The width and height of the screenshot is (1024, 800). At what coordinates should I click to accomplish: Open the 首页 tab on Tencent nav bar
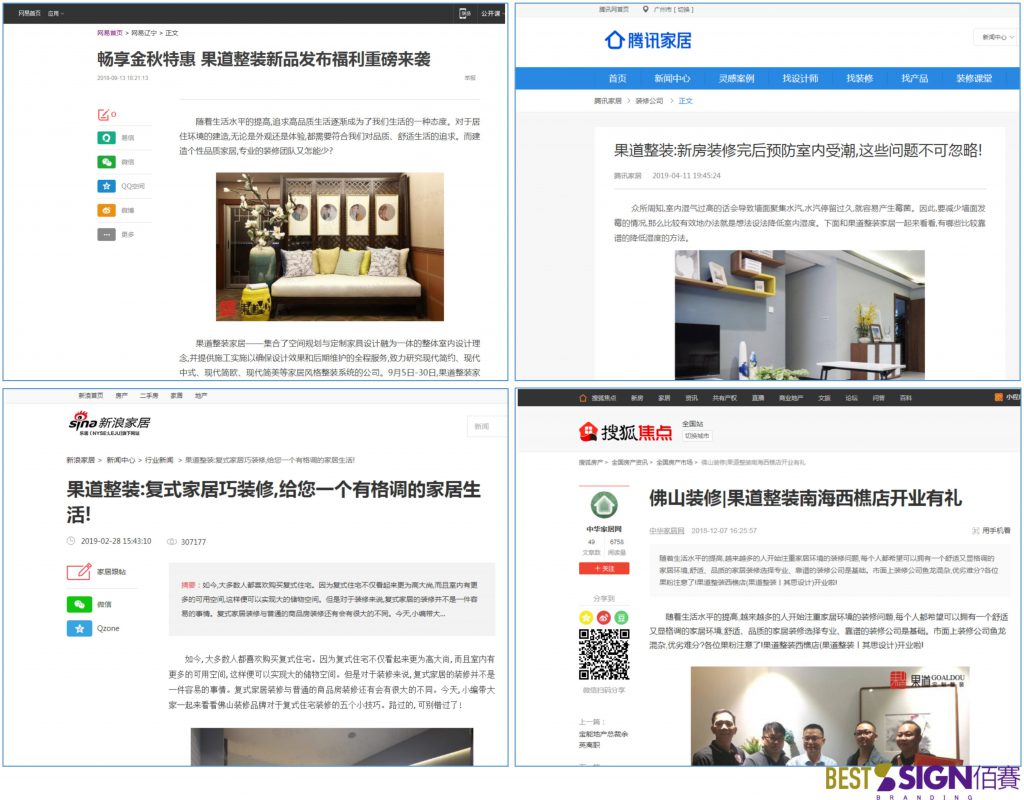[617, 78]
